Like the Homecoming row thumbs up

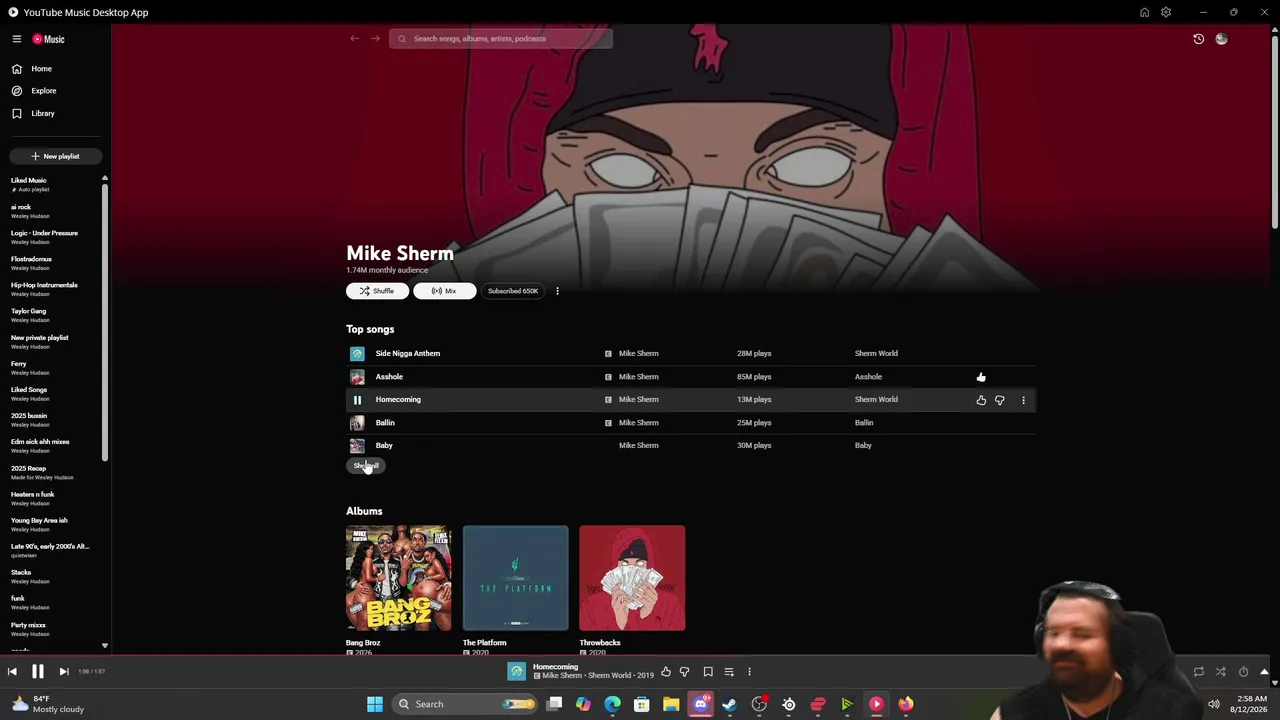pos(981,400)
